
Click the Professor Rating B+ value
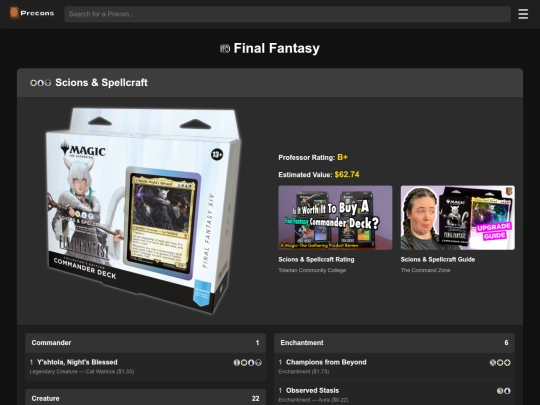click(342, 157)
